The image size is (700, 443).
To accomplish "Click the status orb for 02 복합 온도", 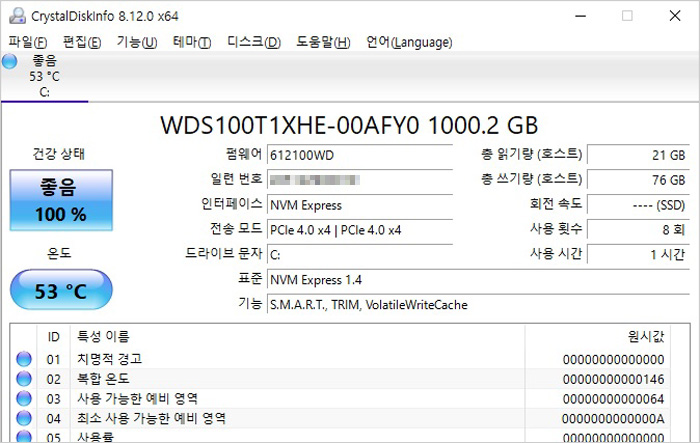I will click(24, 379).
